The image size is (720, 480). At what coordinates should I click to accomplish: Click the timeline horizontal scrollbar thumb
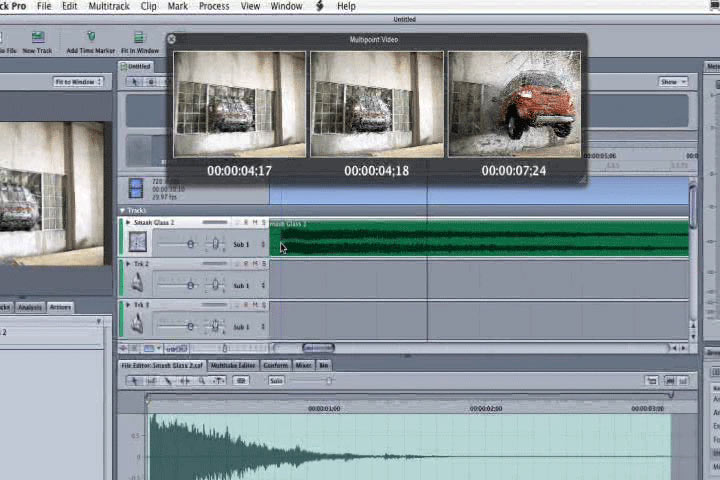(318, 348)
